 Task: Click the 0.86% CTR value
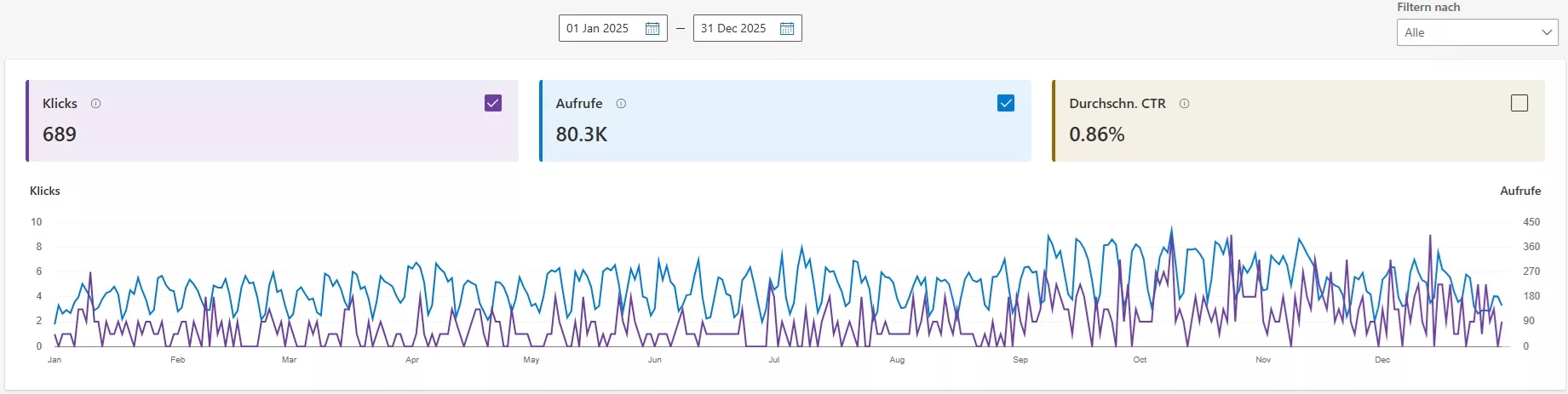click(x=1097, y=134)
